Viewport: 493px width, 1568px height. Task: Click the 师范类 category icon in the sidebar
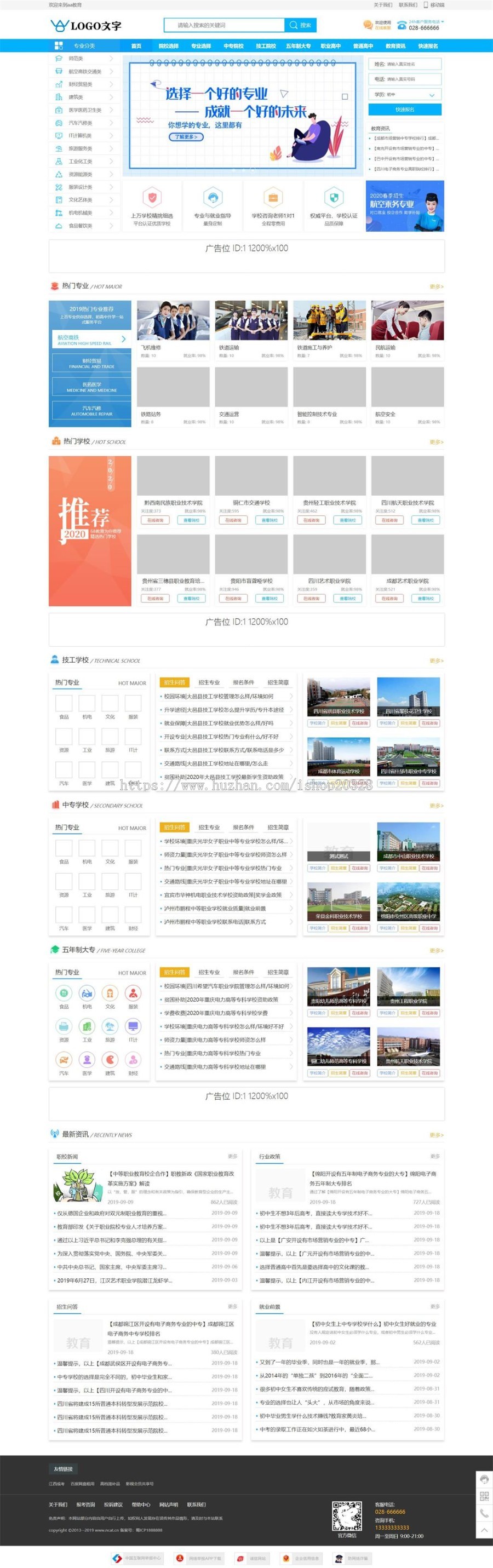pos(59,59)
